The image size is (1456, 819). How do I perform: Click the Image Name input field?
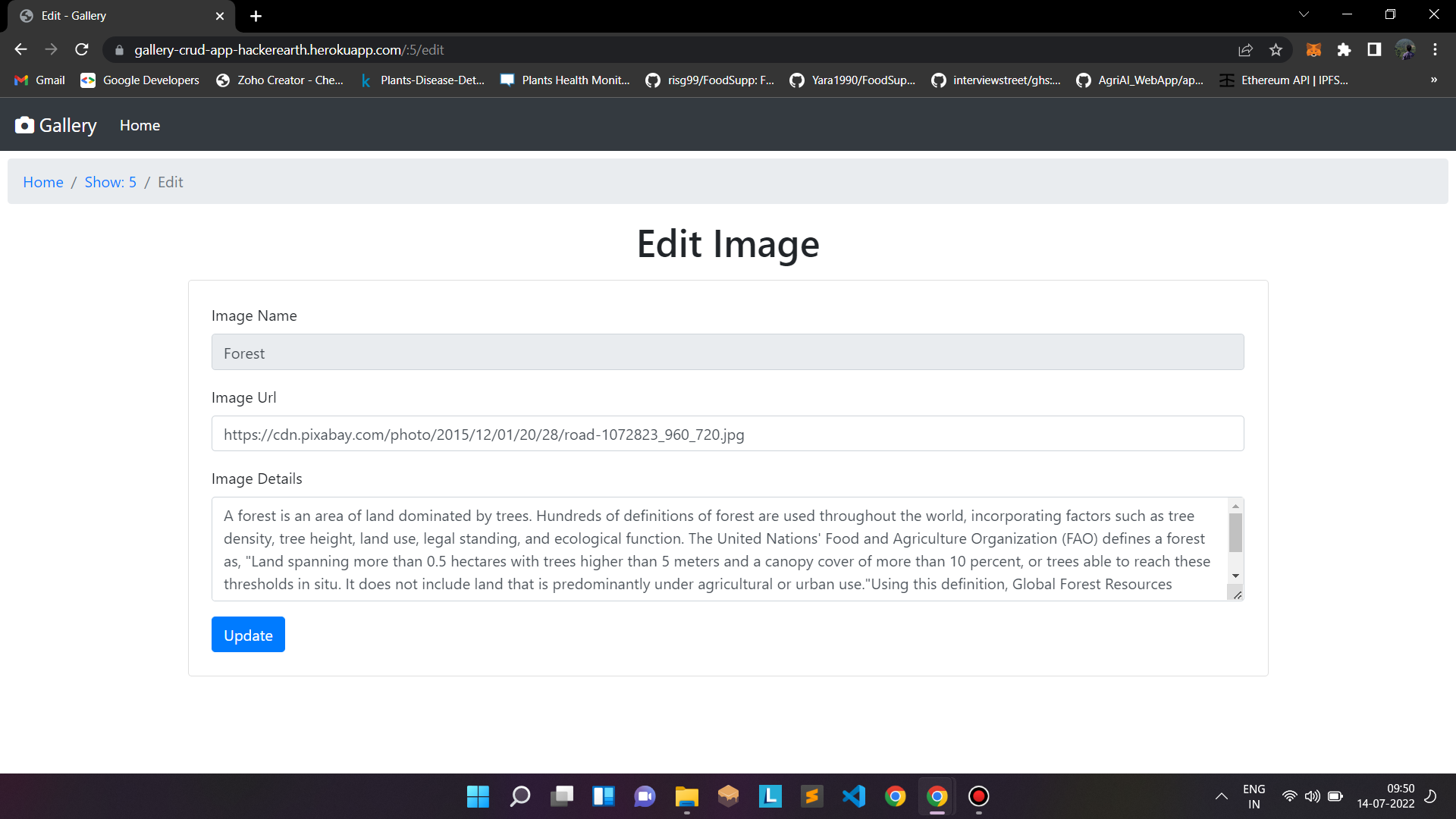click(x=728, y=352)
